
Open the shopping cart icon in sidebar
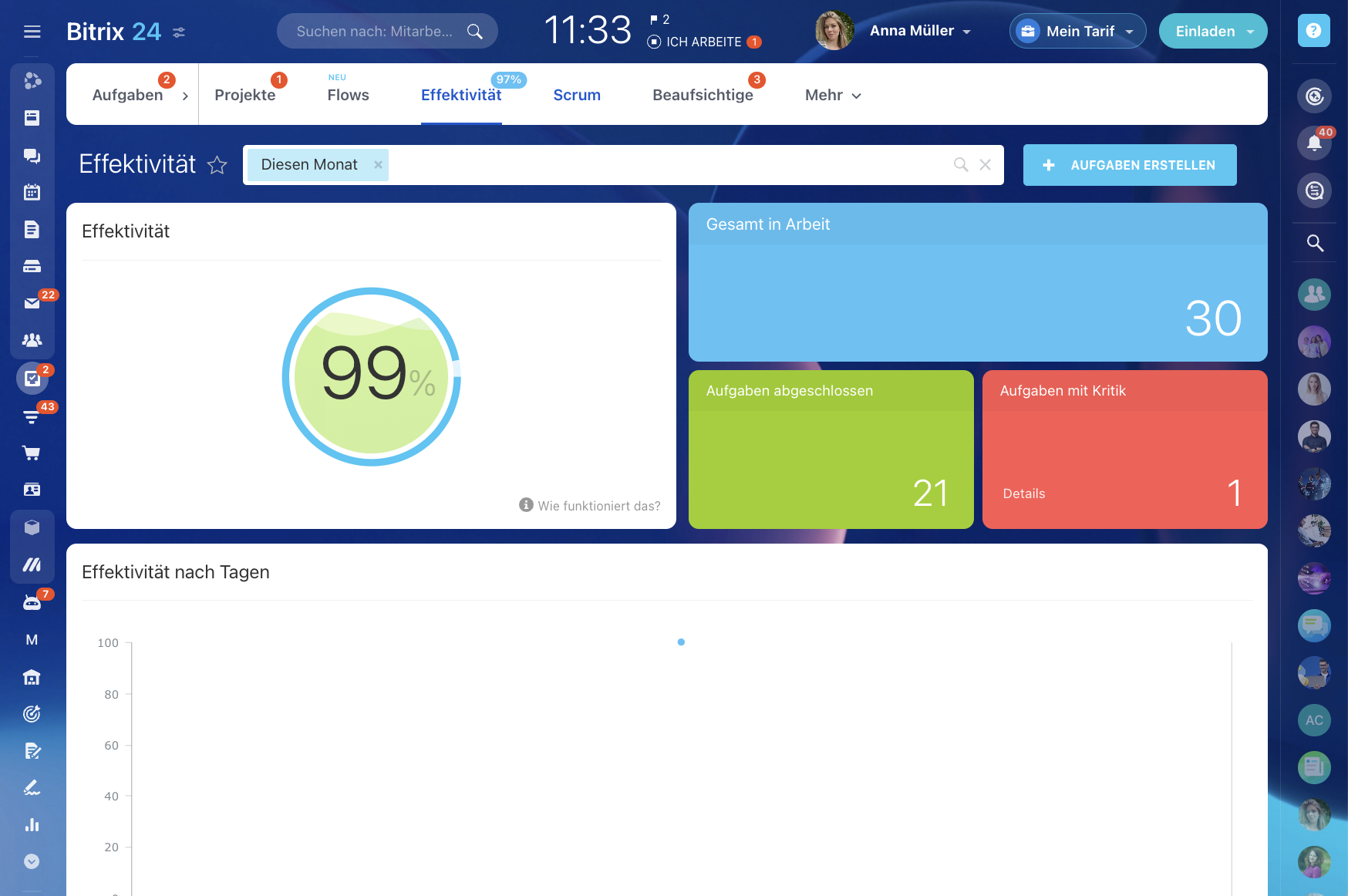click(32, 453)
